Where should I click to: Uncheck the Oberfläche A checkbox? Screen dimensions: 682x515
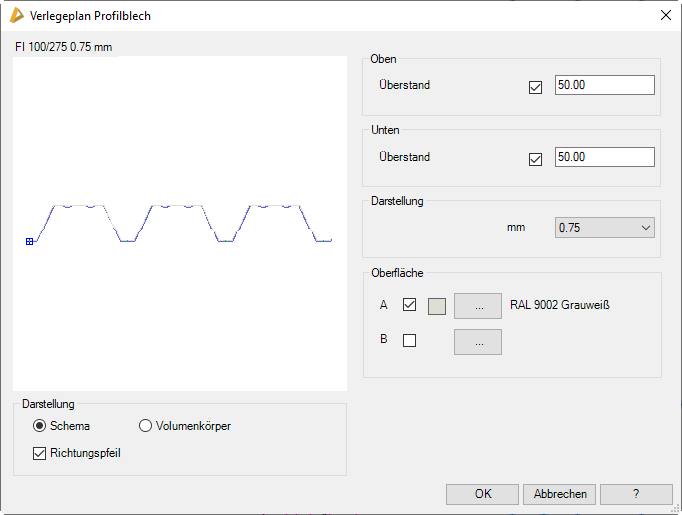click(409, 305)
